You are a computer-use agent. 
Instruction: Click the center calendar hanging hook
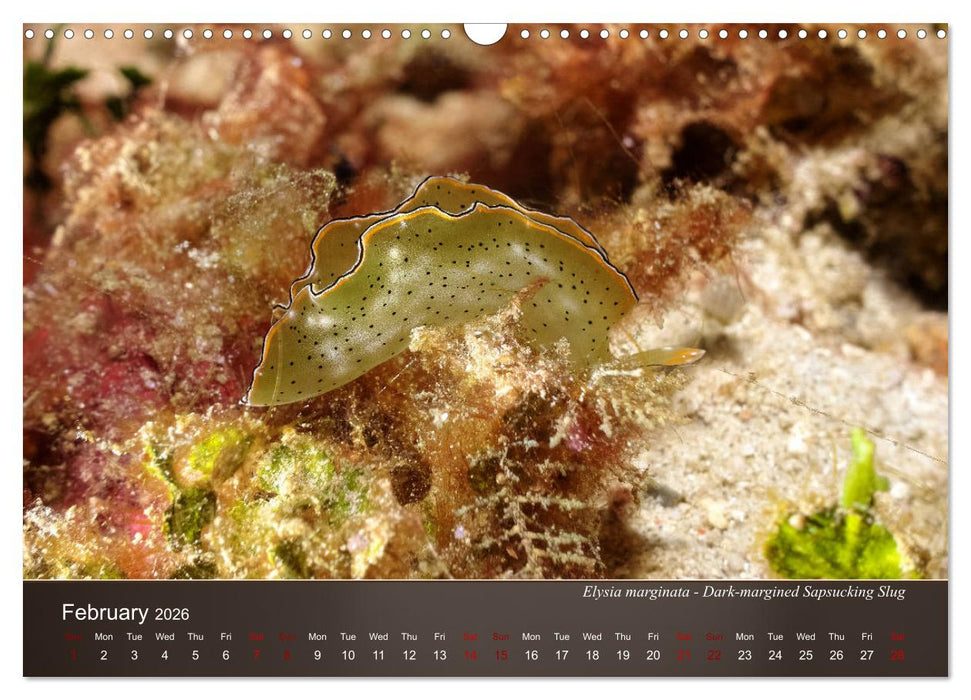tap(485, 30)
